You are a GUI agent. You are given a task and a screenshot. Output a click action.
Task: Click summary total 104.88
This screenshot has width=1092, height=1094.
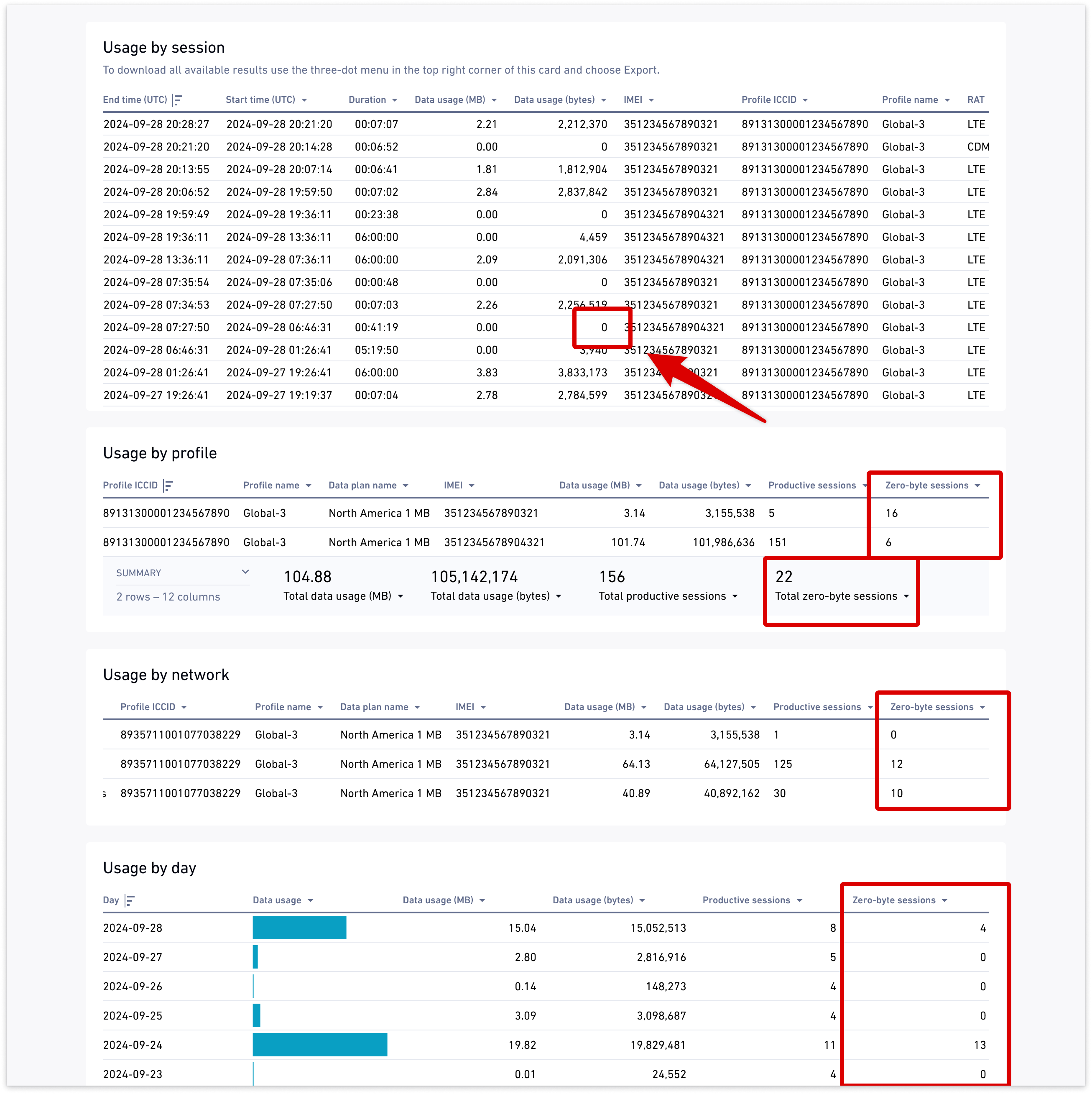click(x=307, y=577)
